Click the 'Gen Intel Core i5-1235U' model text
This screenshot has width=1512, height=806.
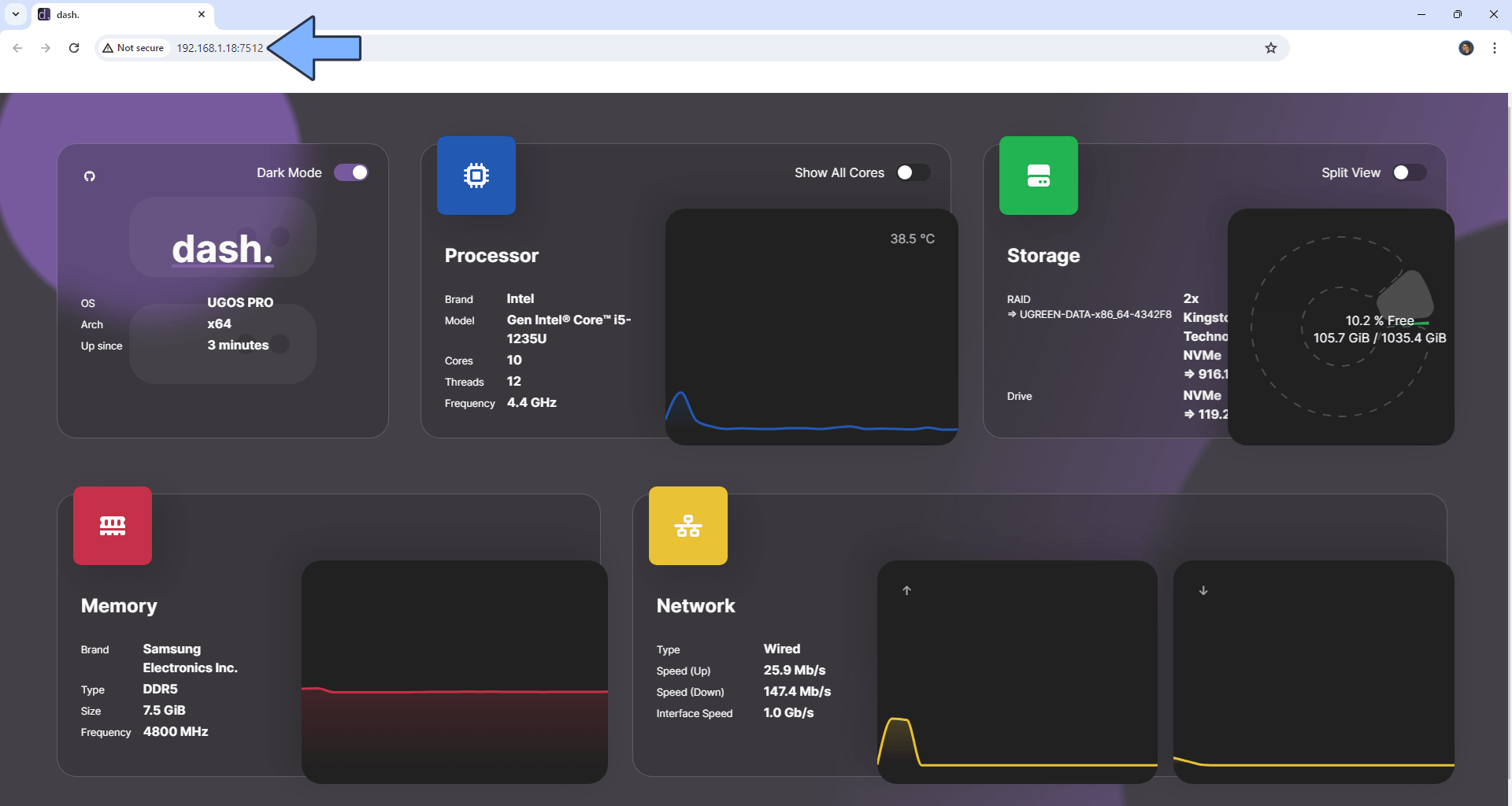569,329
